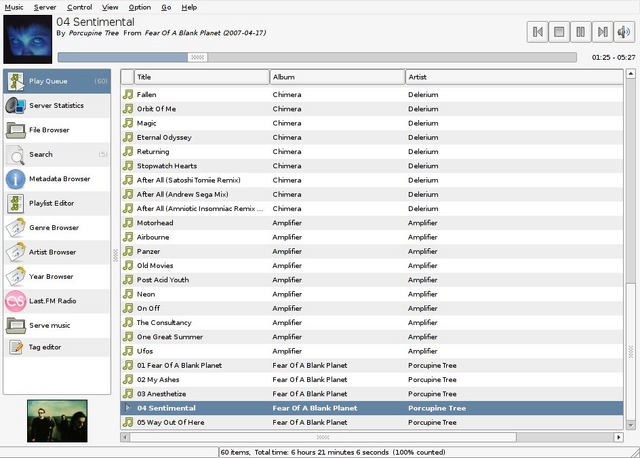Click the vertical scrollbar up arrow
Viewport: 640px width, 458px height.
click(x=631, y=74)
